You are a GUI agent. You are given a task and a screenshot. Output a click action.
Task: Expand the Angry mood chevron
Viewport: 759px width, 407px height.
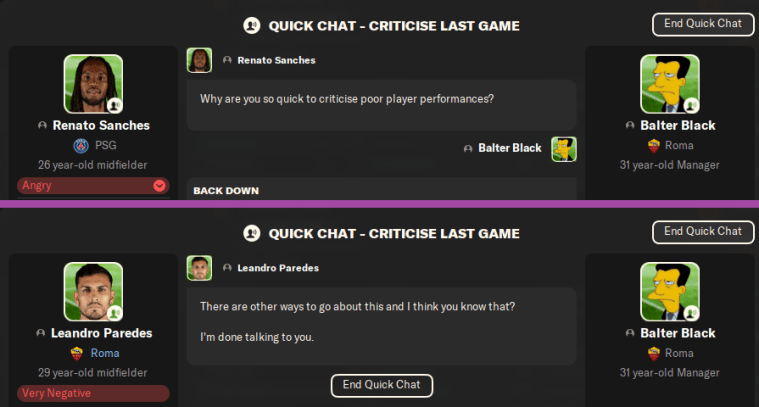pyautogui.click(x=160, y=186)
